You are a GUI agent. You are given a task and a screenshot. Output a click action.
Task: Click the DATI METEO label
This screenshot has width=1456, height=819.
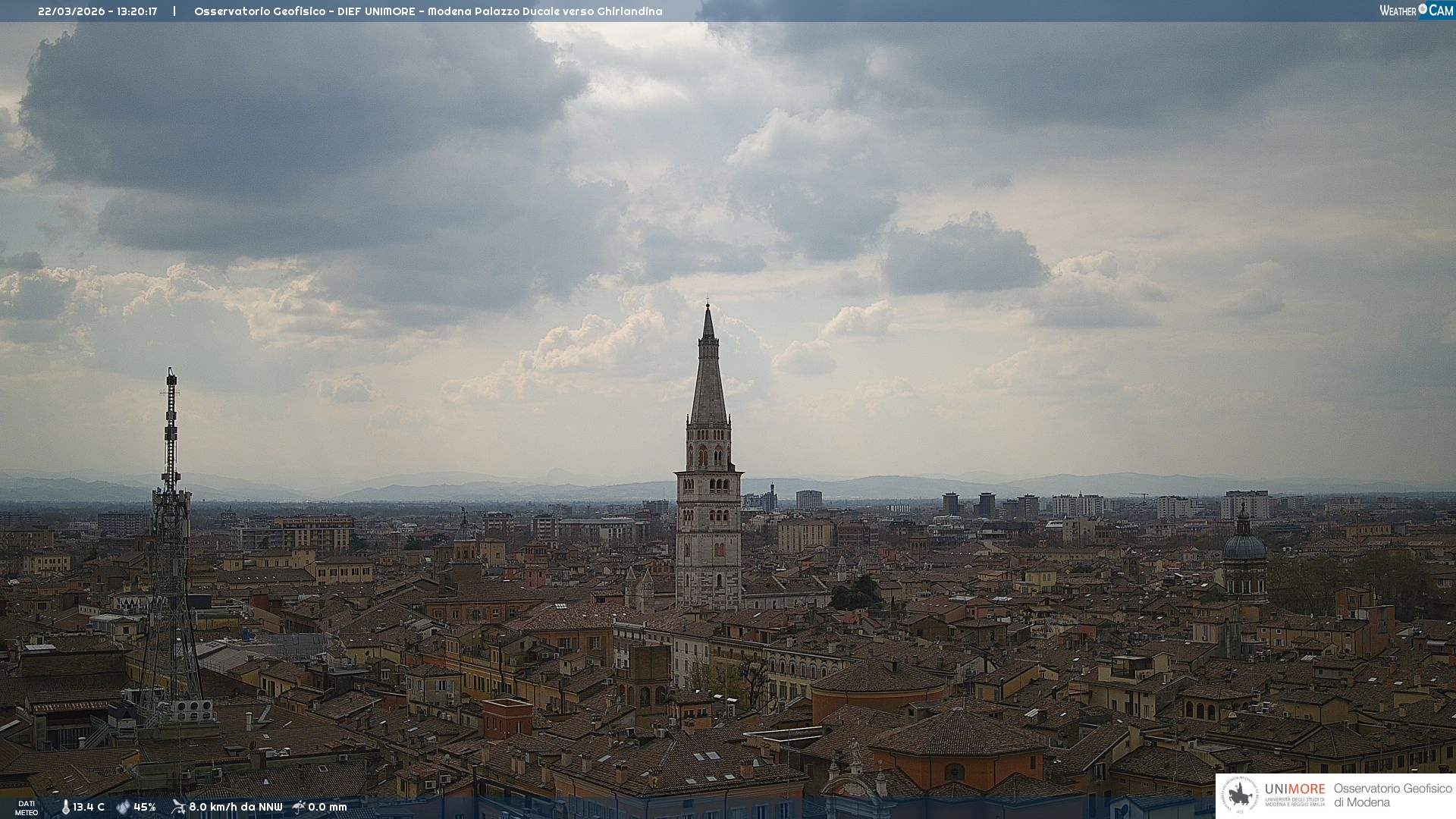click(x=27, y=808)
